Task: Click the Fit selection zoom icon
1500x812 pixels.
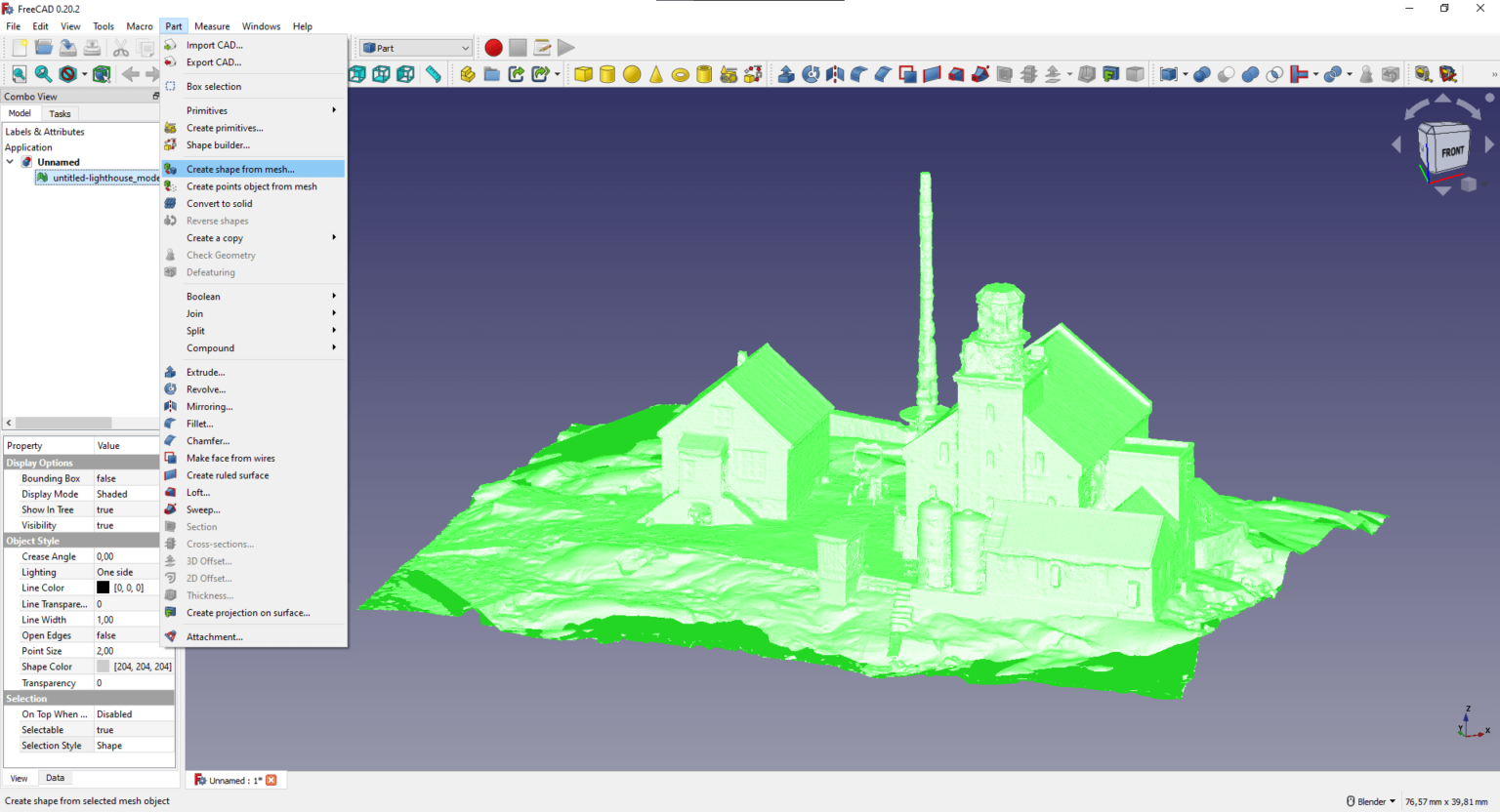Action: coord(43,74)
